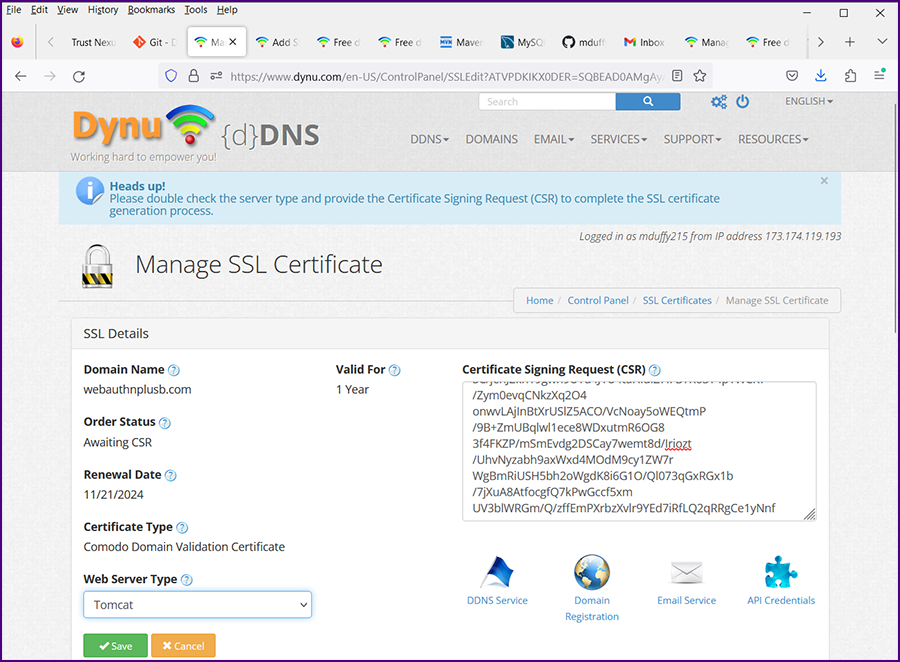Expand the DDNS navigation menu
This screenshot has width=900, height=662.
coord(429,139)
